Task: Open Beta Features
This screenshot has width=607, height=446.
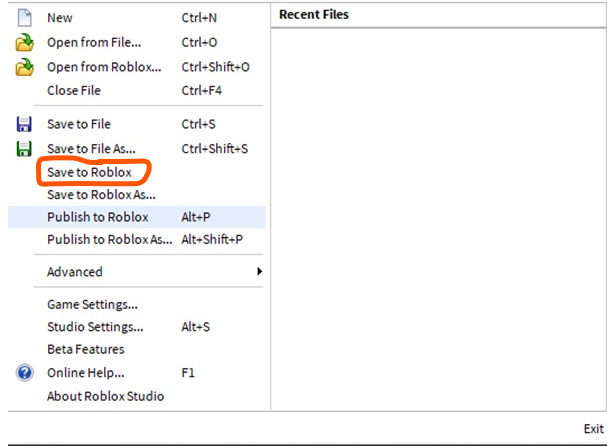Action: 86,350
